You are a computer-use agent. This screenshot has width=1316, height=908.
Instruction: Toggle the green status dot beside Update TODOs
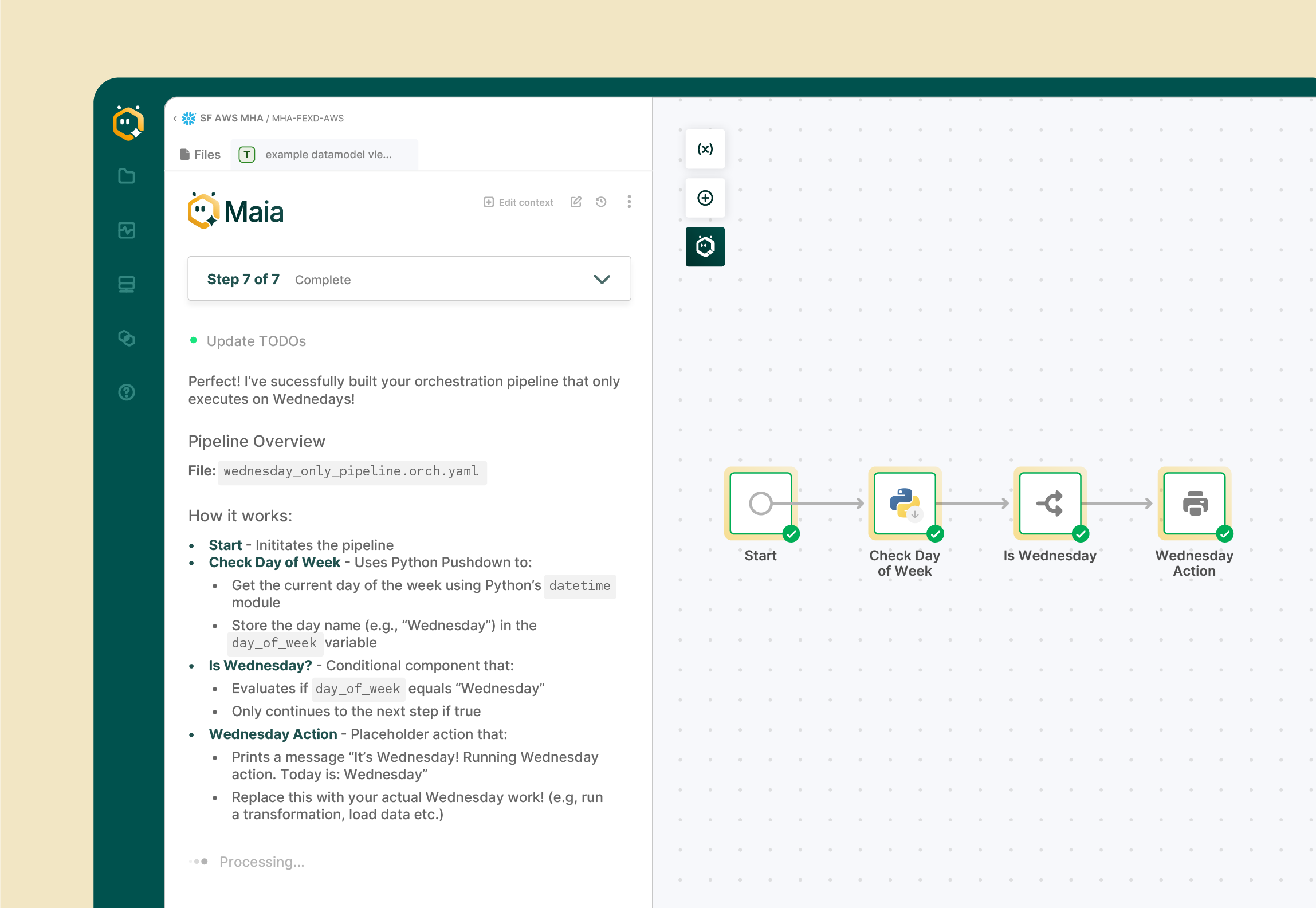[193, 340]
